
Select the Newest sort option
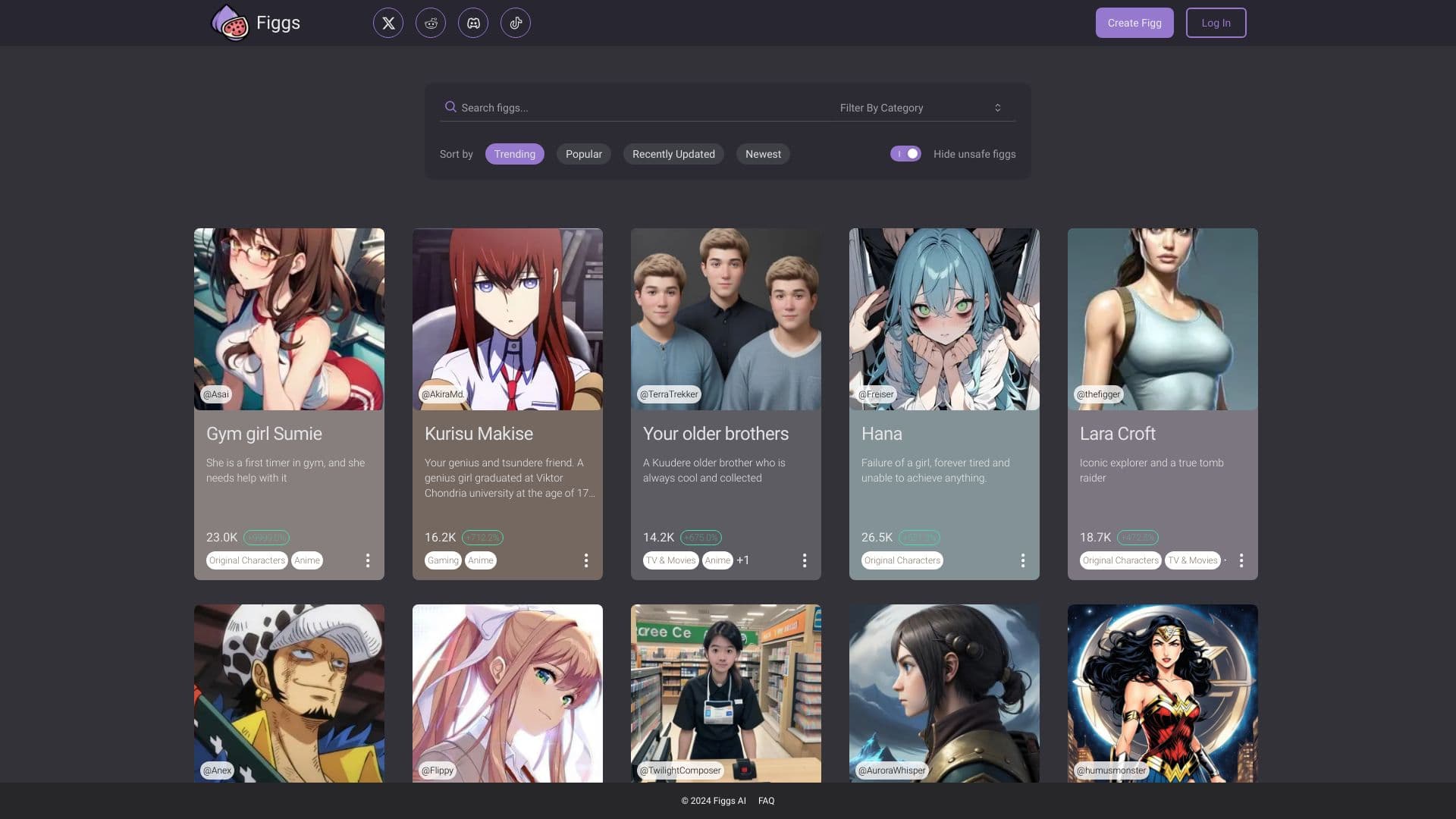[763, 154]
